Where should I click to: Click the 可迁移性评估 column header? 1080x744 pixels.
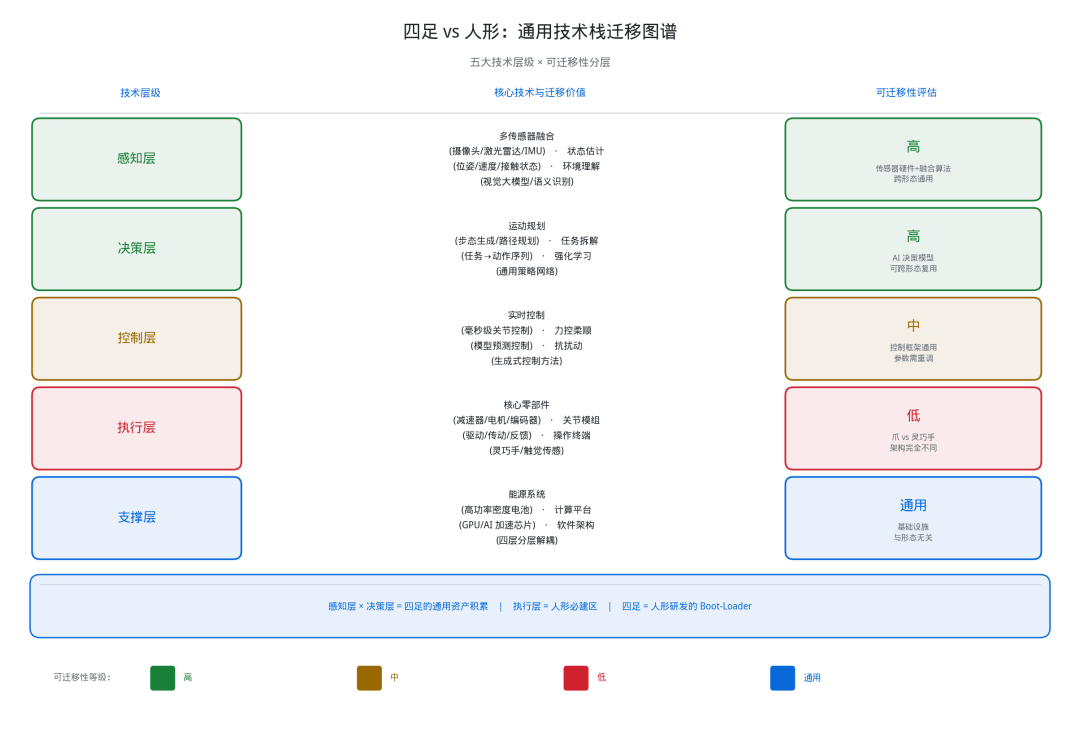click(x=906, y=92)
